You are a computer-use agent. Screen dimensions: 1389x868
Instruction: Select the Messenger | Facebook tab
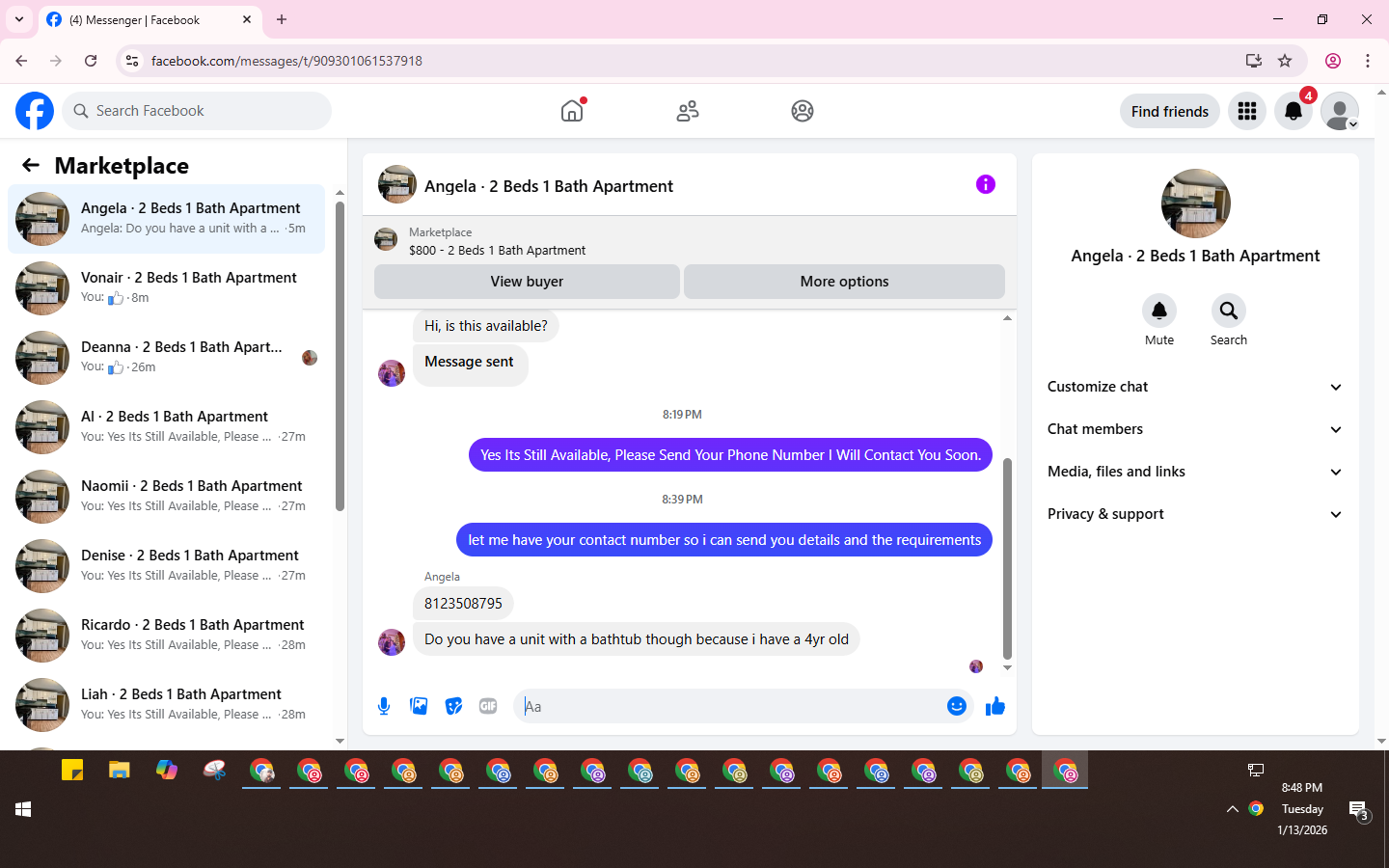(x=150, y=20)
